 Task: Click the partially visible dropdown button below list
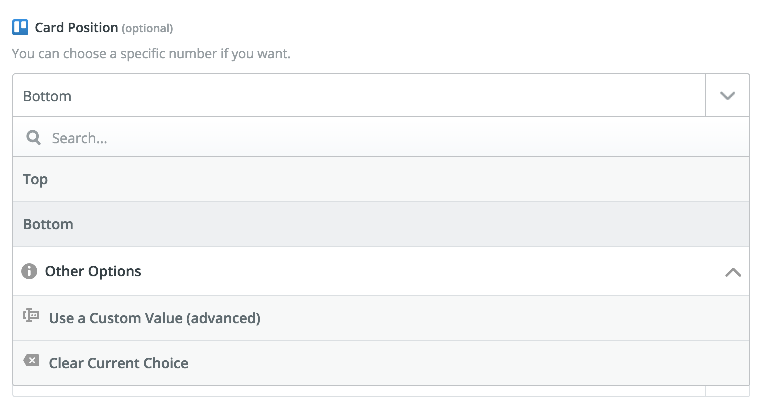[x=727, y=391]
